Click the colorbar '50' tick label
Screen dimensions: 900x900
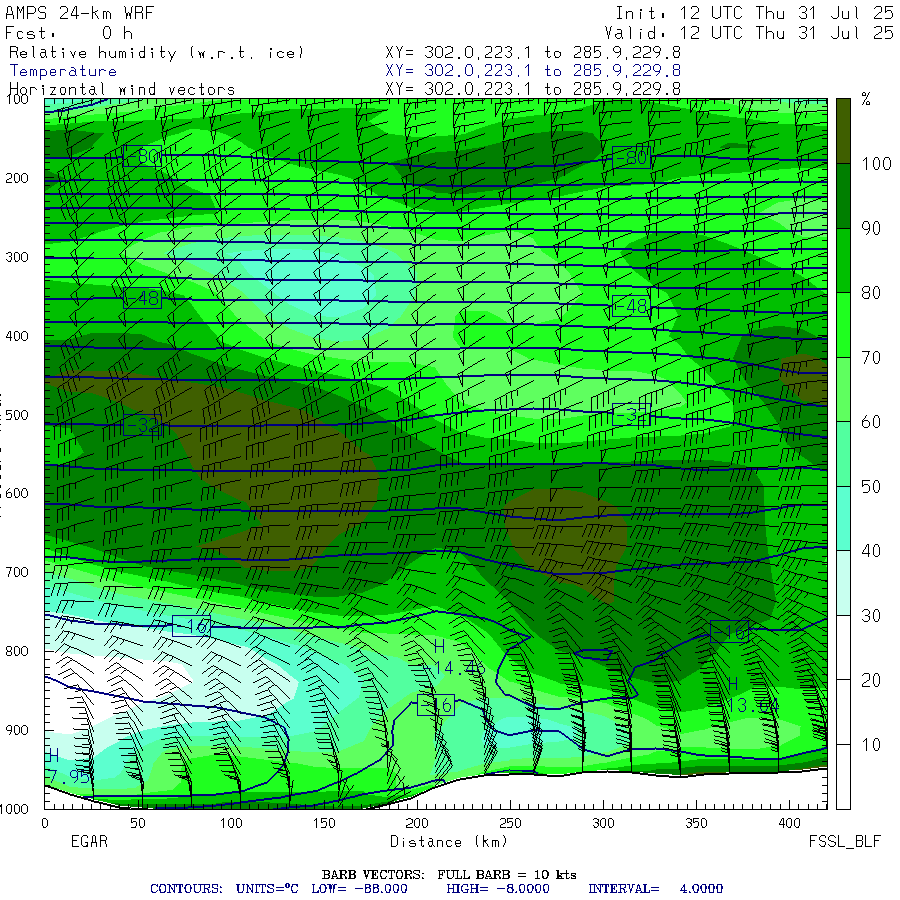pos(871,487)
